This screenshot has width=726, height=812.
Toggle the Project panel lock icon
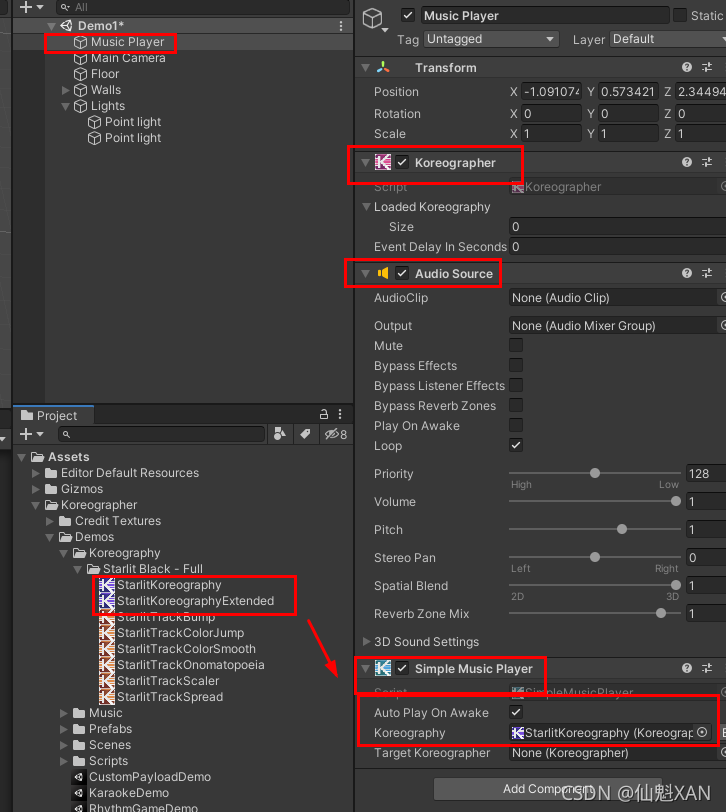(x=324, y=414)
